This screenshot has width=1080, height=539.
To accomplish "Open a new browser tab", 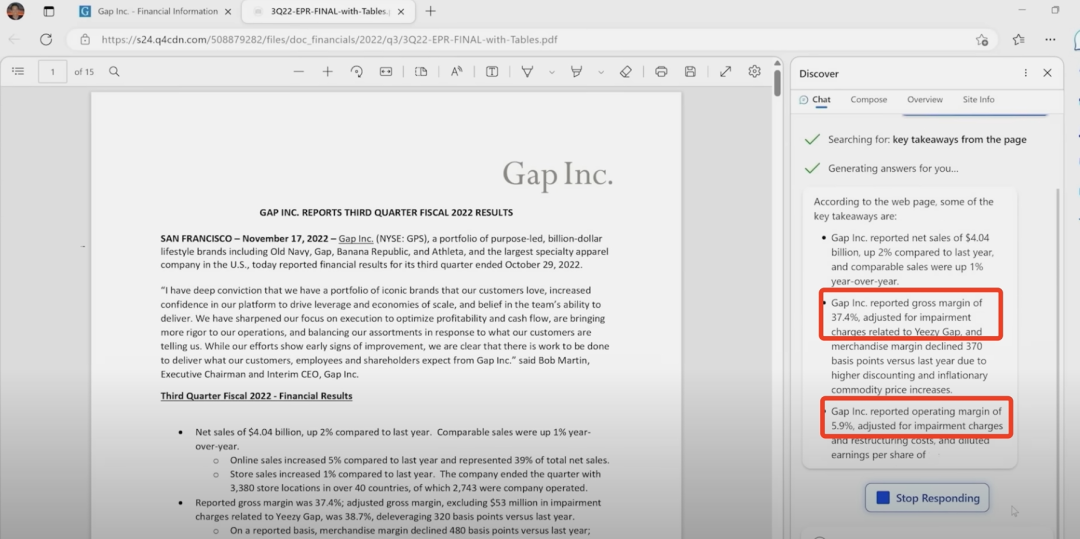I will [x=430, y=11].
